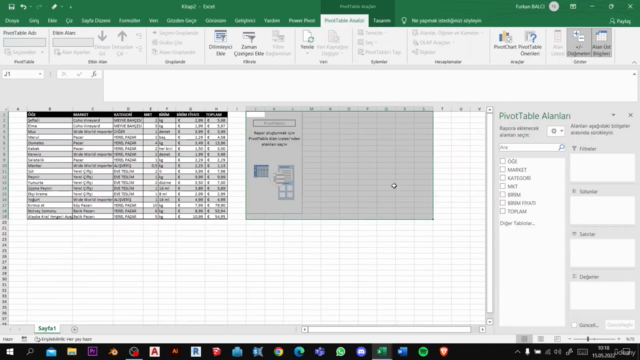Click zoom out minus button
This screenshot has width=640, height=360.
pyautogui.click(x=569, y=339)
